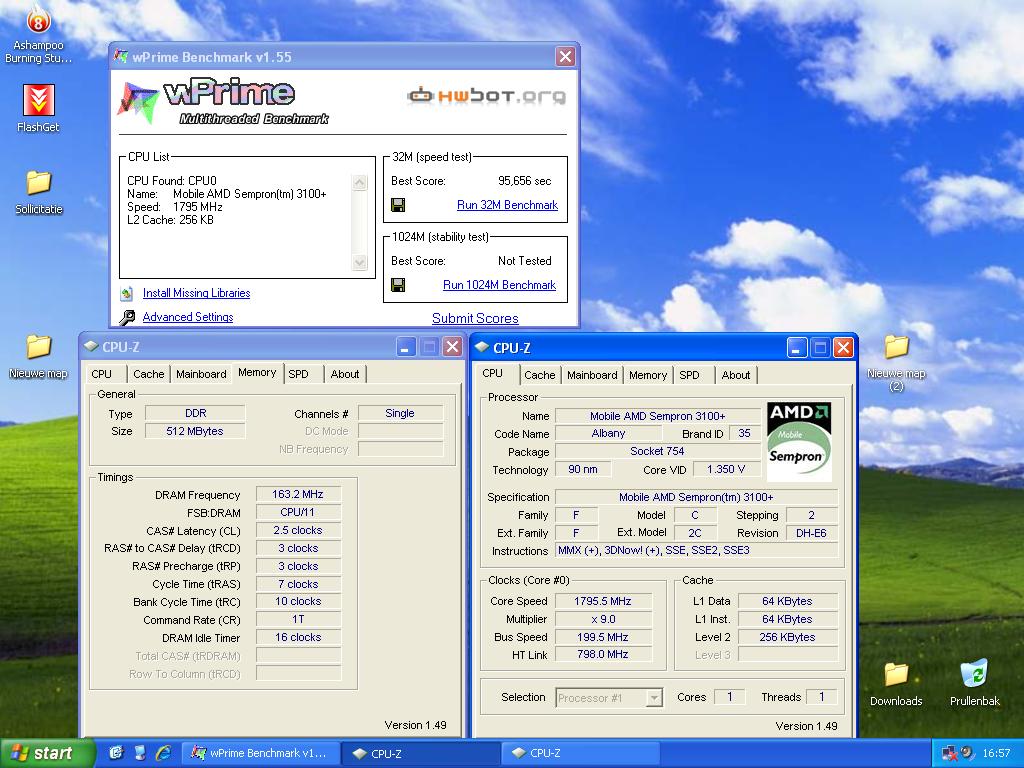
Task: Click the network tray icon
Action: 948,754
